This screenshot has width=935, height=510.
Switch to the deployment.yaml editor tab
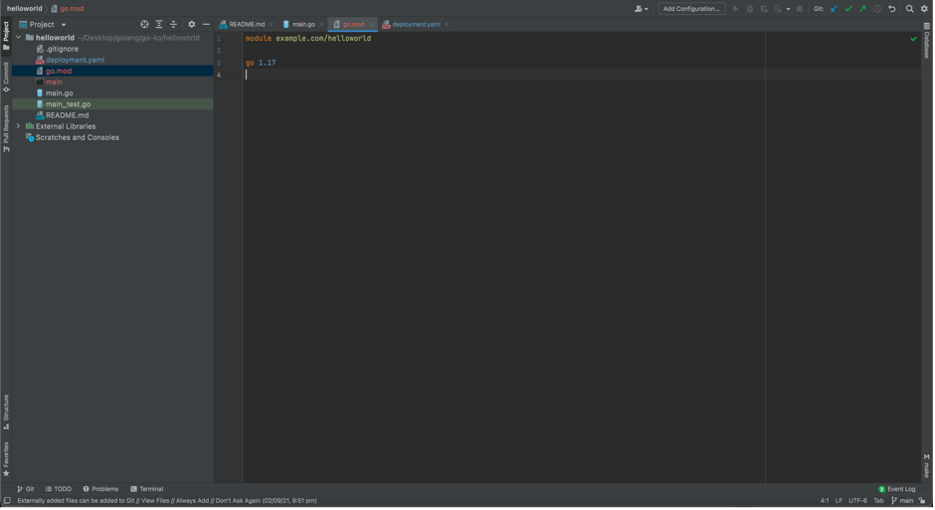pyautogui.click(x=414, y=24)
